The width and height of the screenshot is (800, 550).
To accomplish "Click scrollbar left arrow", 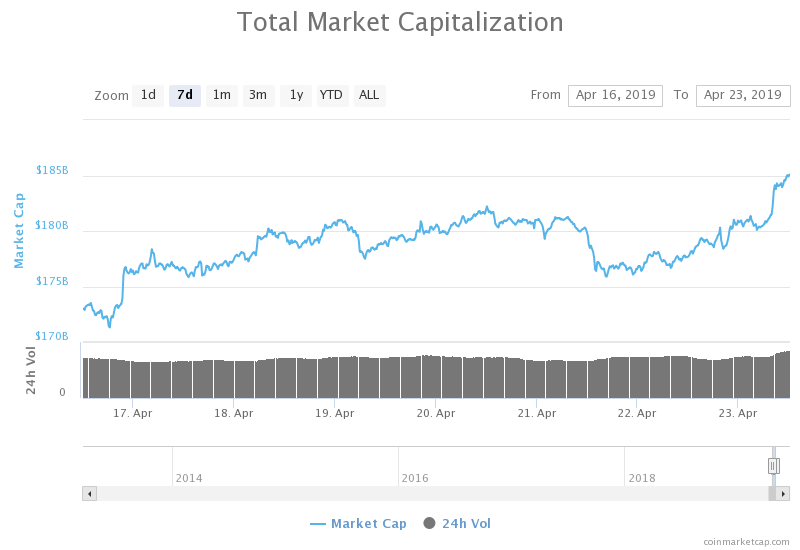I will (89, 493).
